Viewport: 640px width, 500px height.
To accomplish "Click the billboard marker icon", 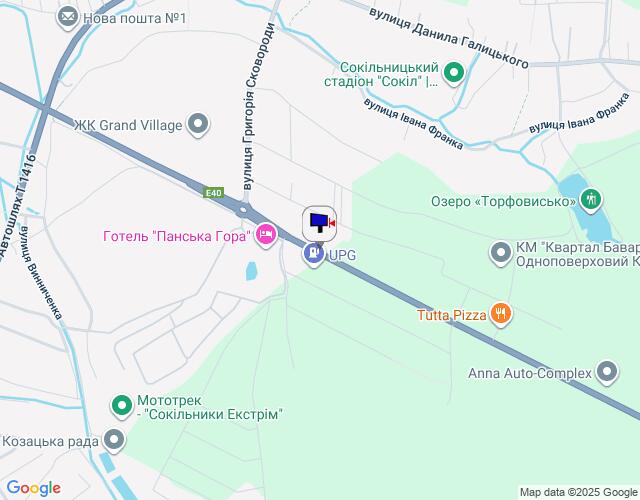I will 320,223.
